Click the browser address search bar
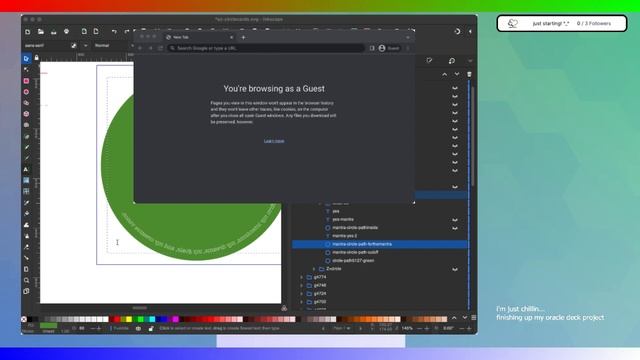The height and width of the screenshot is (360, 640). (x=266, y=48)
